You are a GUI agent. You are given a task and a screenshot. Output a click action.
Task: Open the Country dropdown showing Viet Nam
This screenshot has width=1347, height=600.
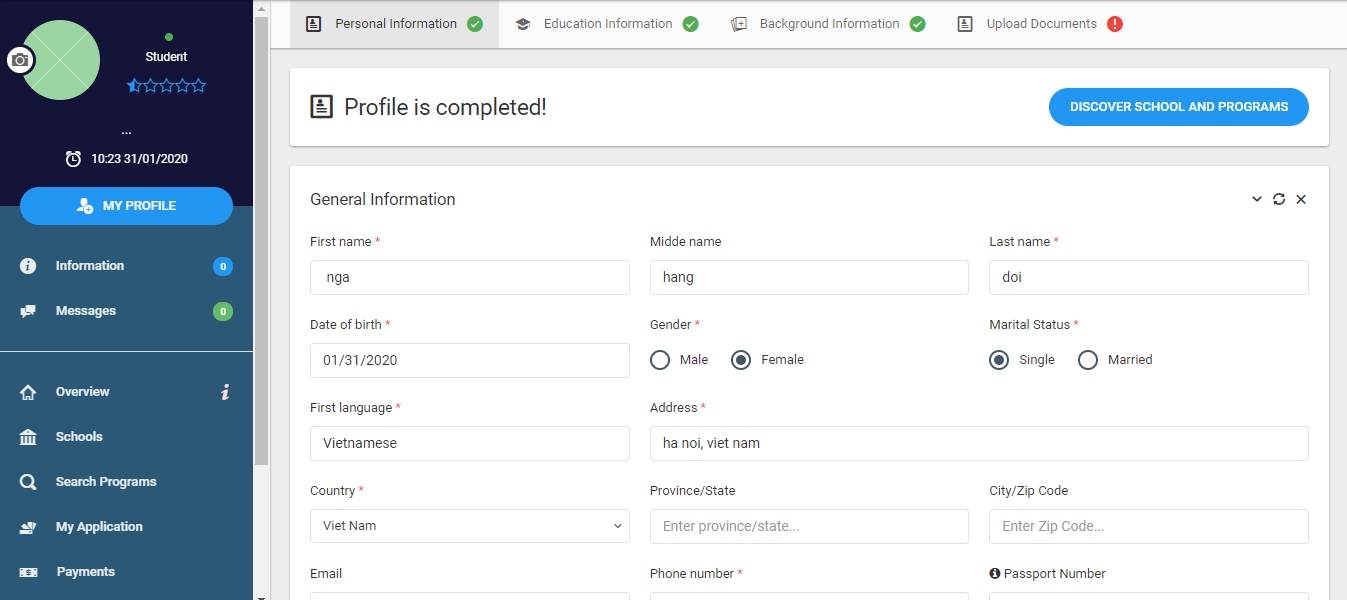[x=470, y=526]
